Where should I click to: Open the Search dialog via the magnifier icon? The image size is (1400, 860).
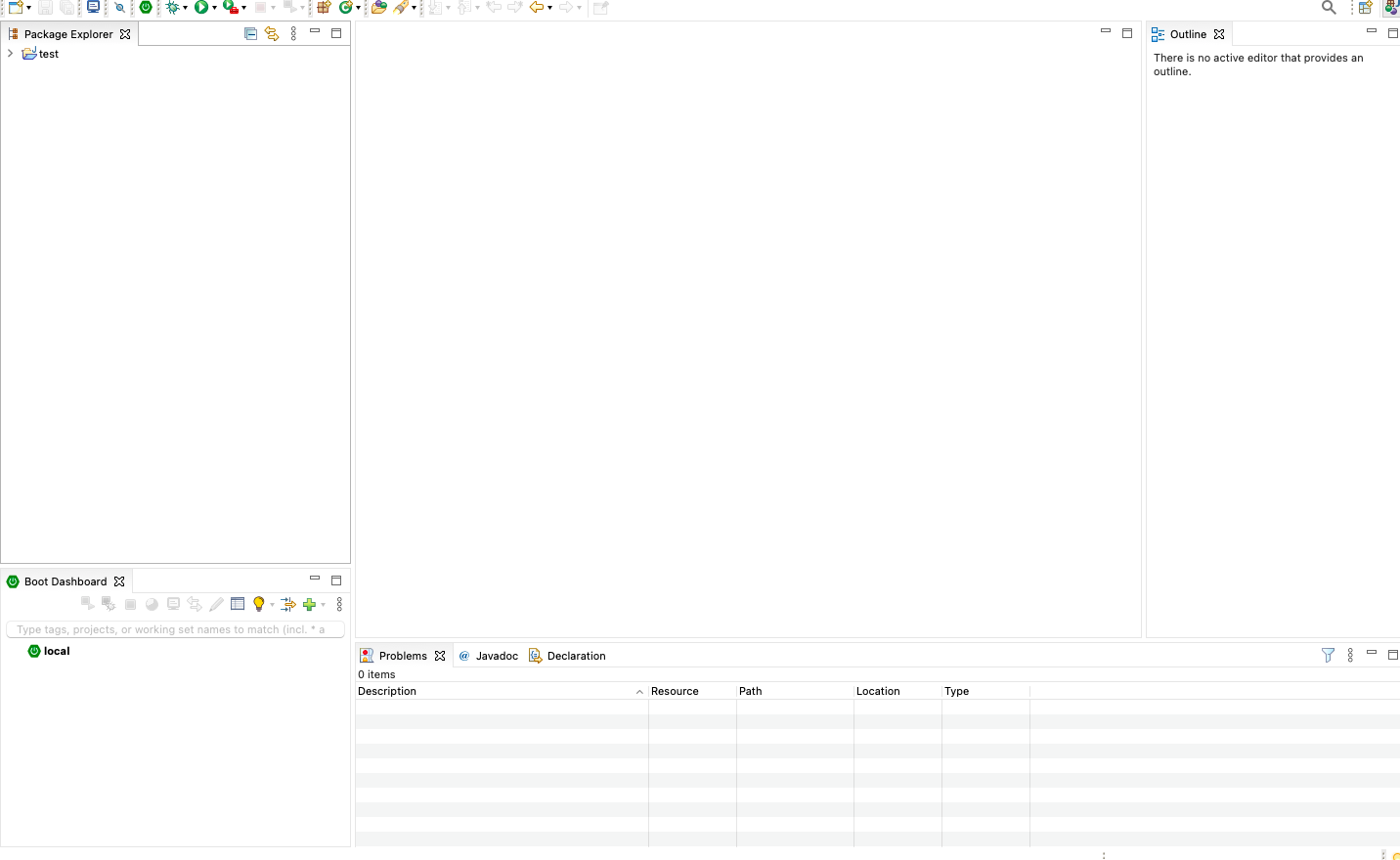pyautogui.click(x=1329, y=8)
